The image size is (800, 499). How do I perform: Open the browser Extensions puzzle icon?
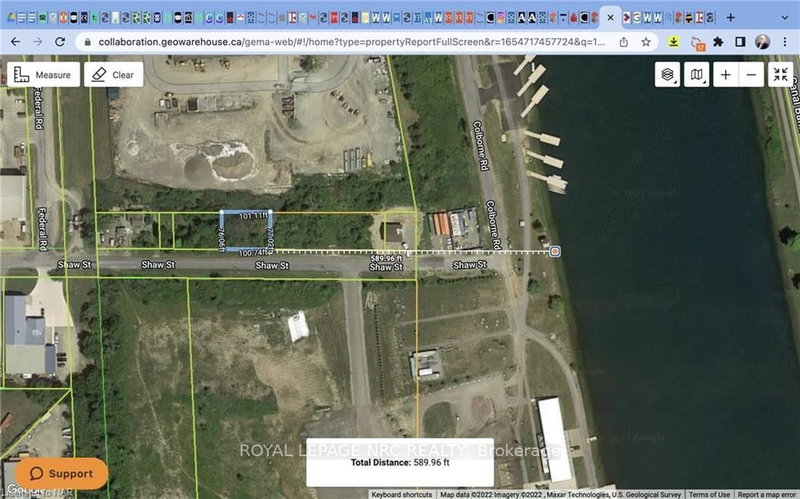click(x=716, y=42)
